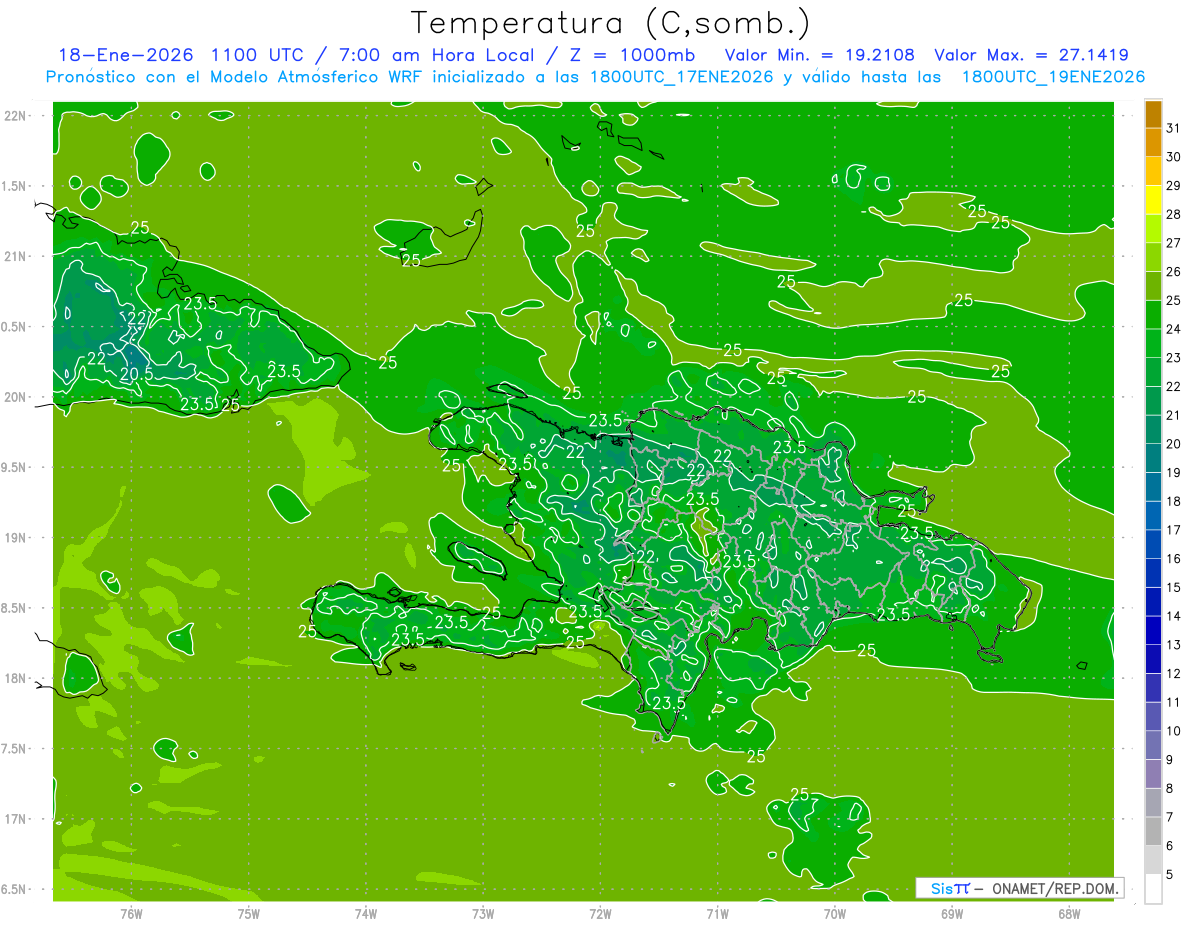Click the color scale label "12"
This screenshot has height=927, width=1200.
tap(1173, 673)
